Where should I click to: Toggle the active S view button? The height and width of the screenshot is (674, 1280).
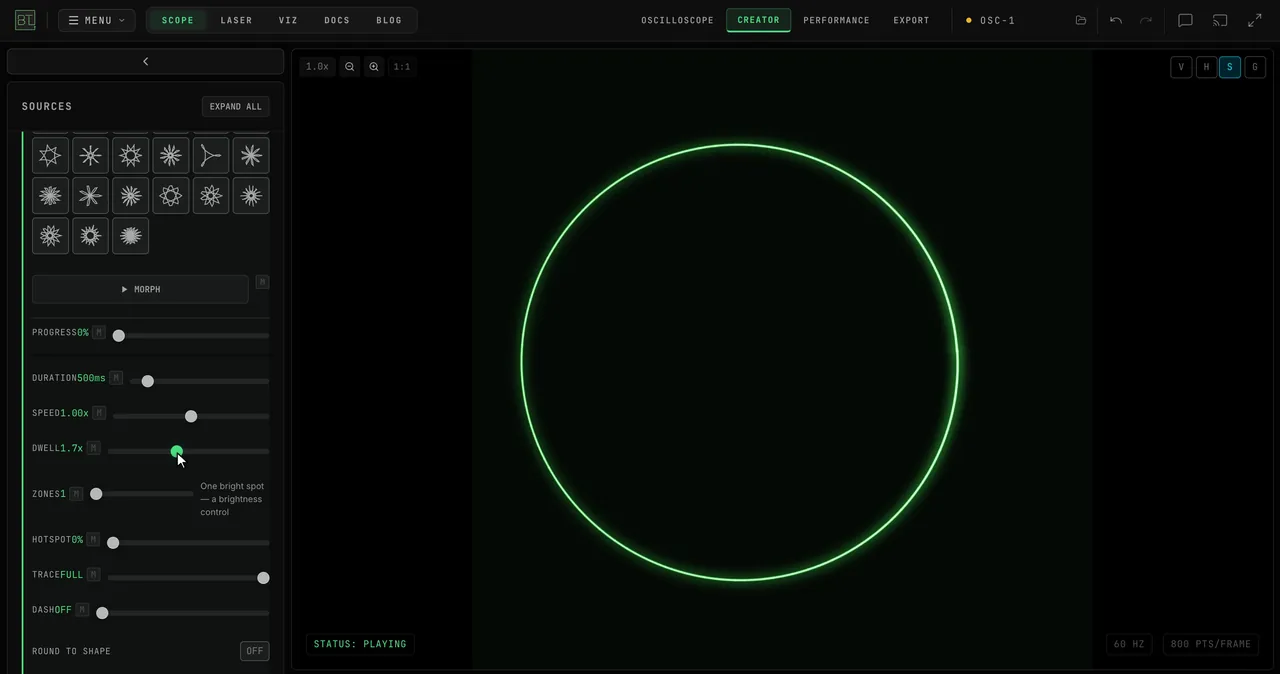click(1230, 67)
